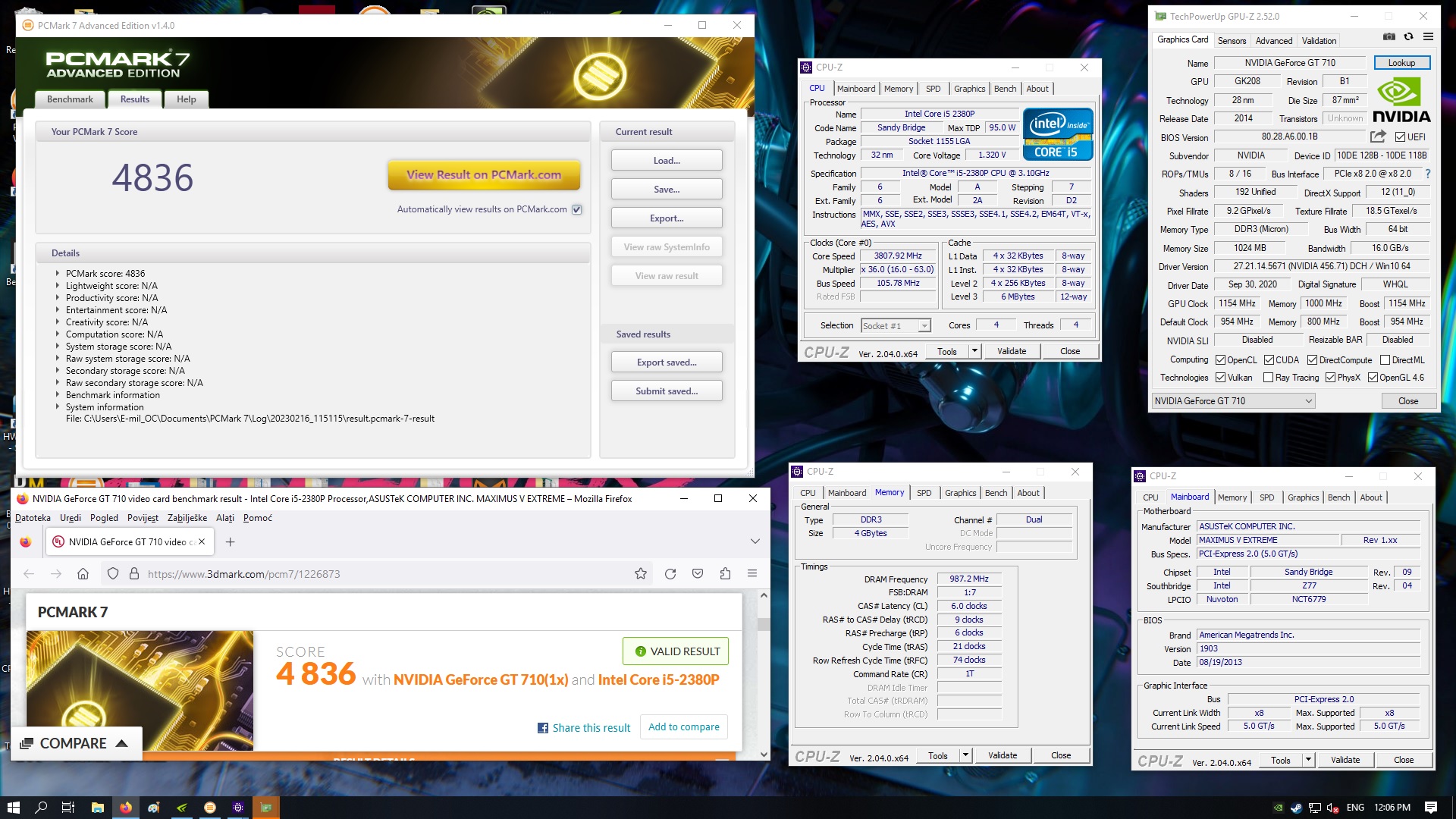Open Tools dropdown arrow in CPU-Z CPU window
The height and width of the screenshot is (819, 1456).
click(x=975, y=351)
